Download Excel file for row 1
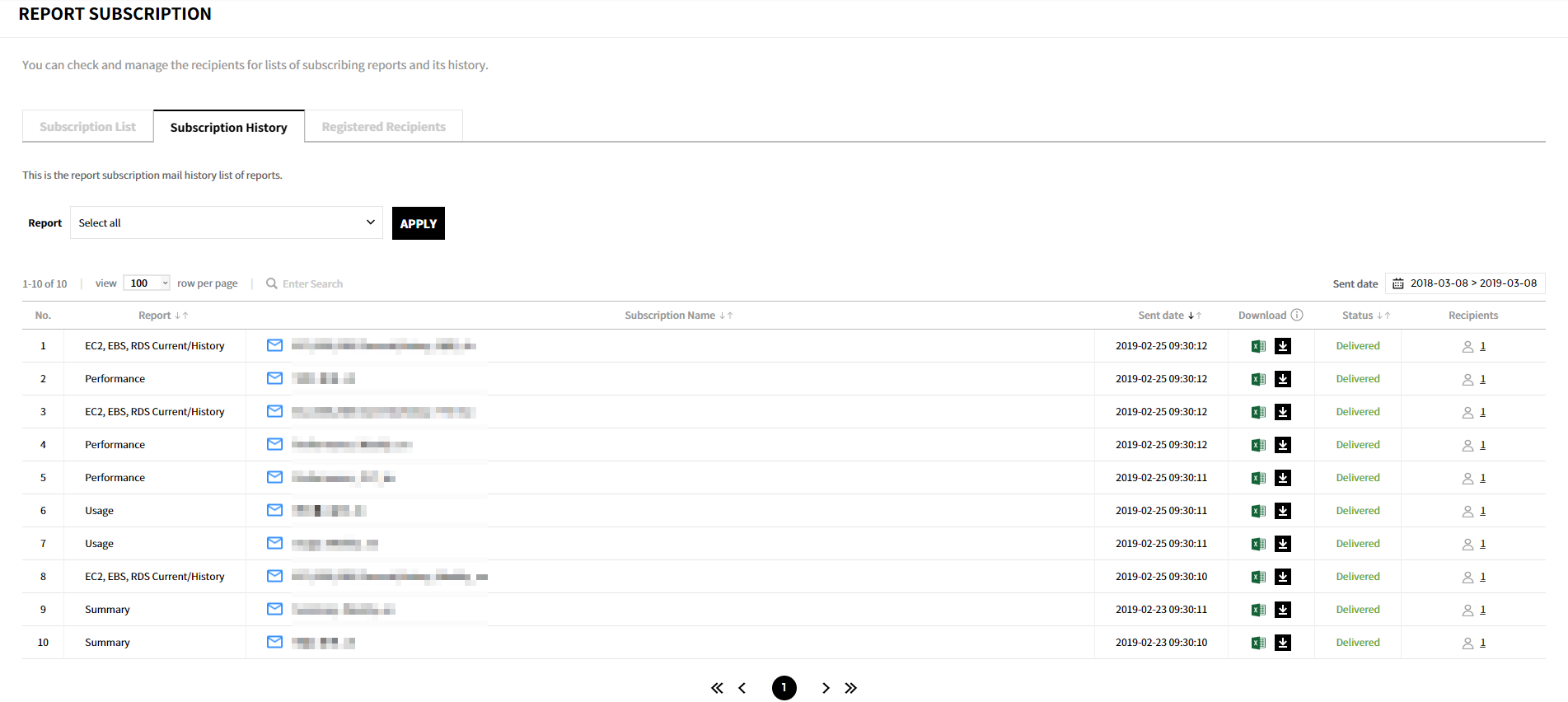 tap(1258, 346)
